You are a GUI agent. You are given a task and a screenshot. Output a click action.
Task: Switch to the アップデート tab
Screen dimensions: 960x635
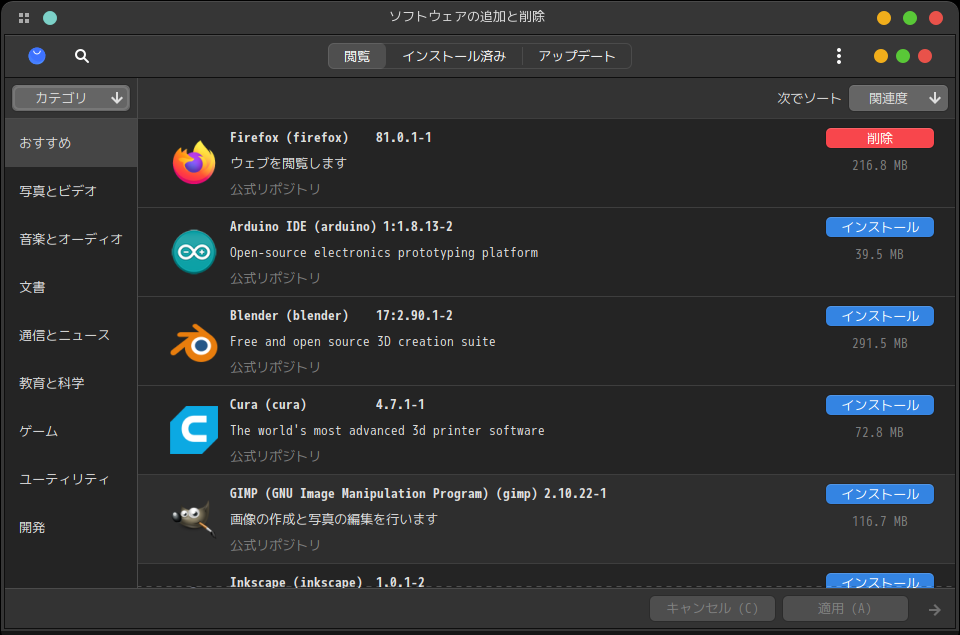click(x=577, y=56)
